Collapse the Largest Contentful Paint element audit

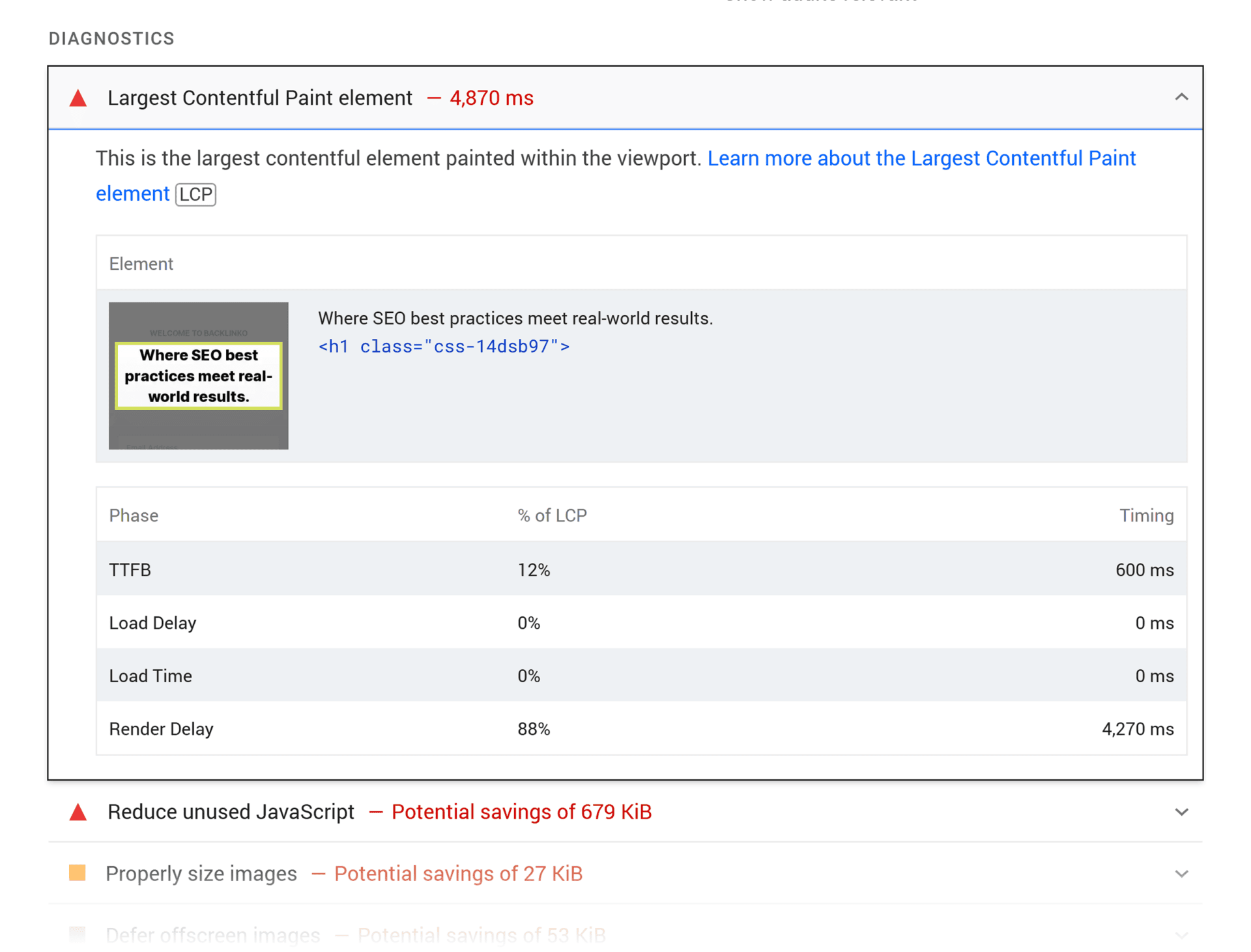pyautogui.click(x=1181, y=97)
